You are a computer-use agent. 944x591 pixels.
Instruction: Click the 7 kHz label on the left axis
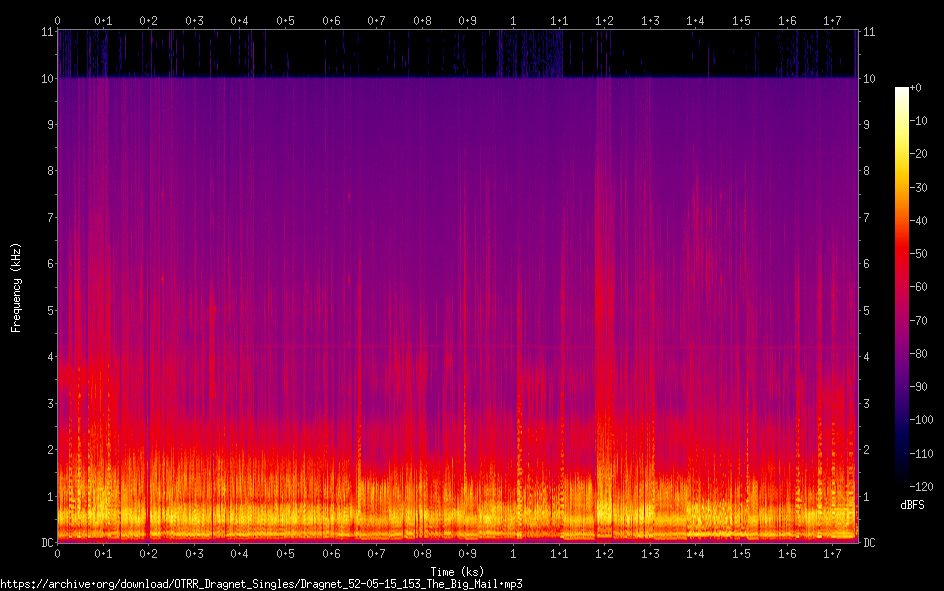pos(46,217)
